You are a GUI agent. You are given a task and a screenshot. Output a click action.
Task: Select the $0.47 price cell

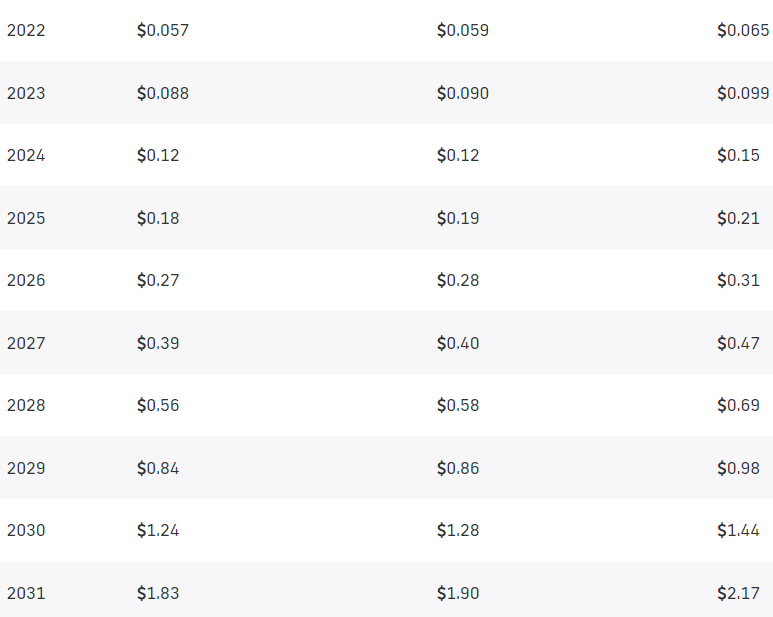(x=738, y=343)
